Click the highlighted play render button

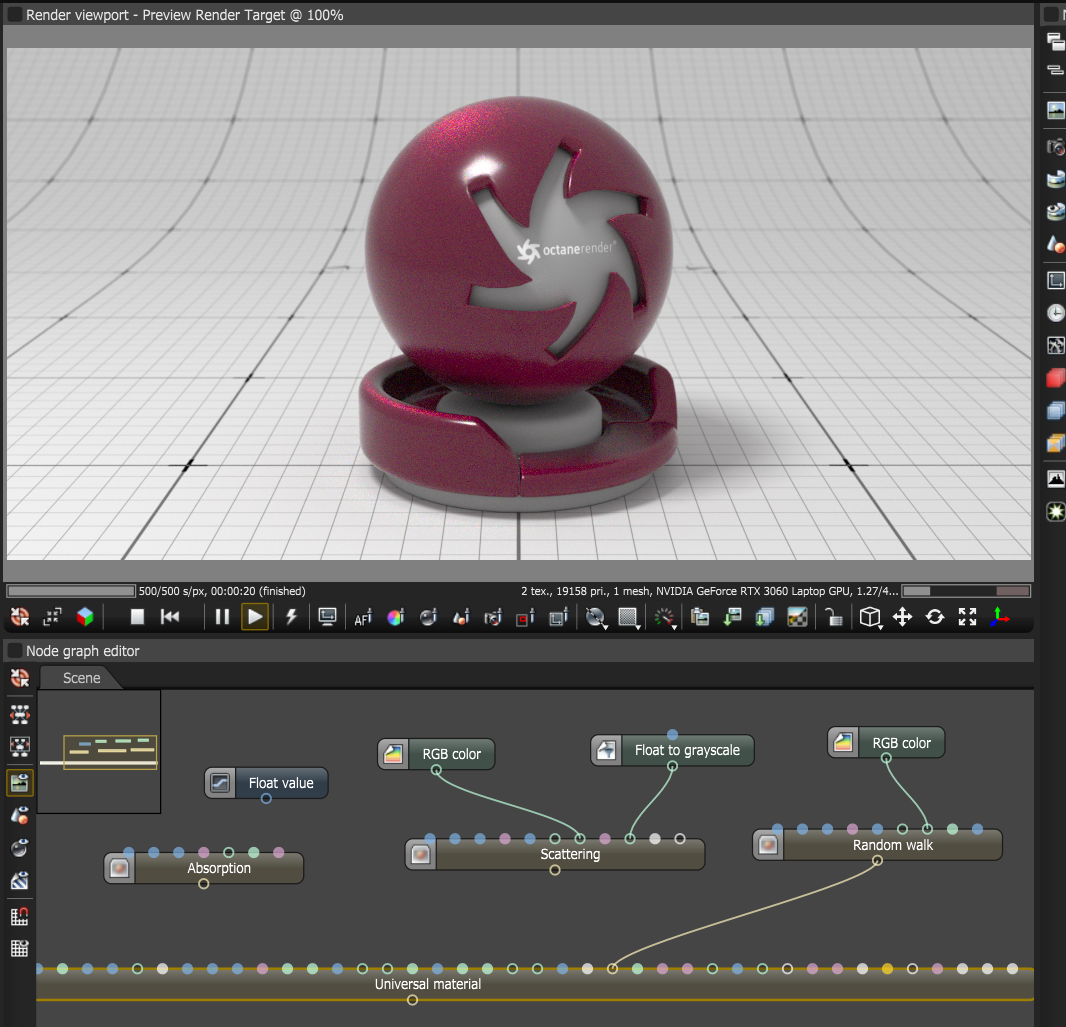255,617
